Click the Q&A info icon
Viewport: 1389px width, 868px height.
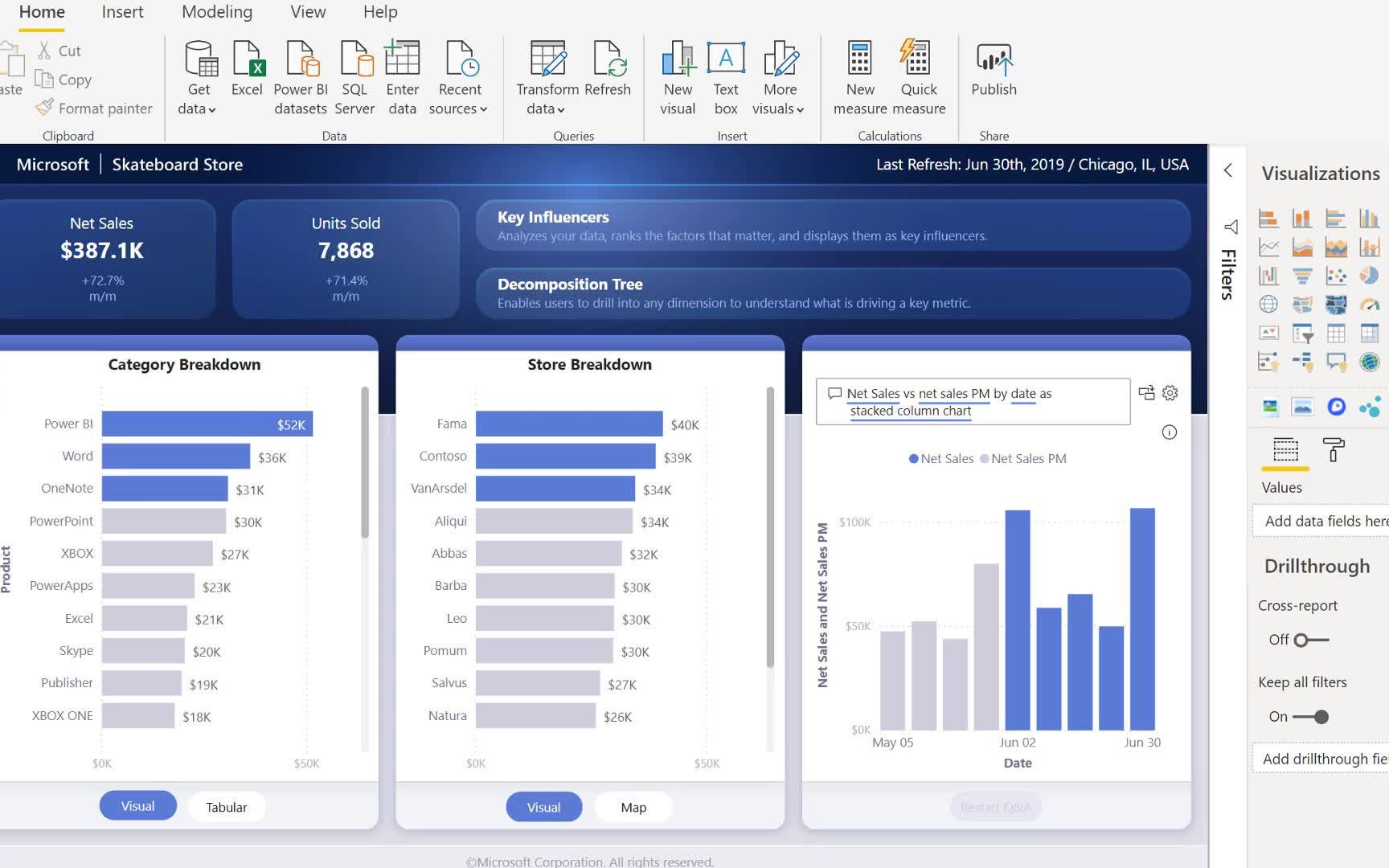coord(1170,432)
